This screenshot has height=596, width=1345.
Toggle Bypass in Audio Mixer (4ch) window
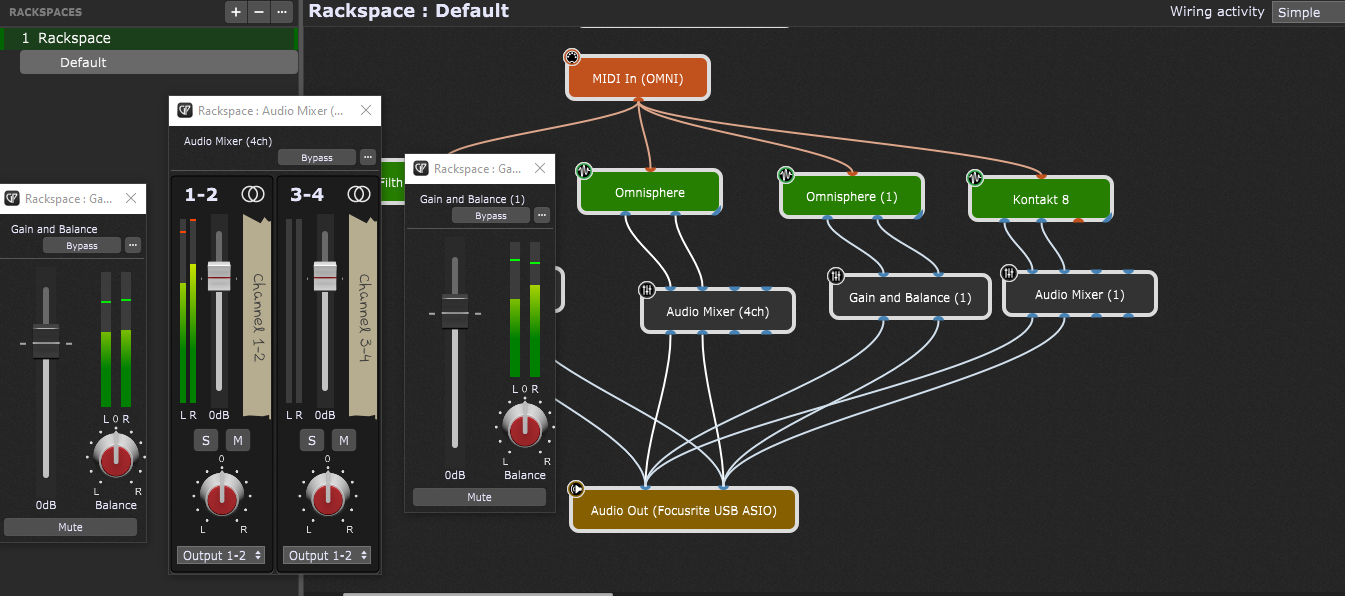click(x=317, y=158)
